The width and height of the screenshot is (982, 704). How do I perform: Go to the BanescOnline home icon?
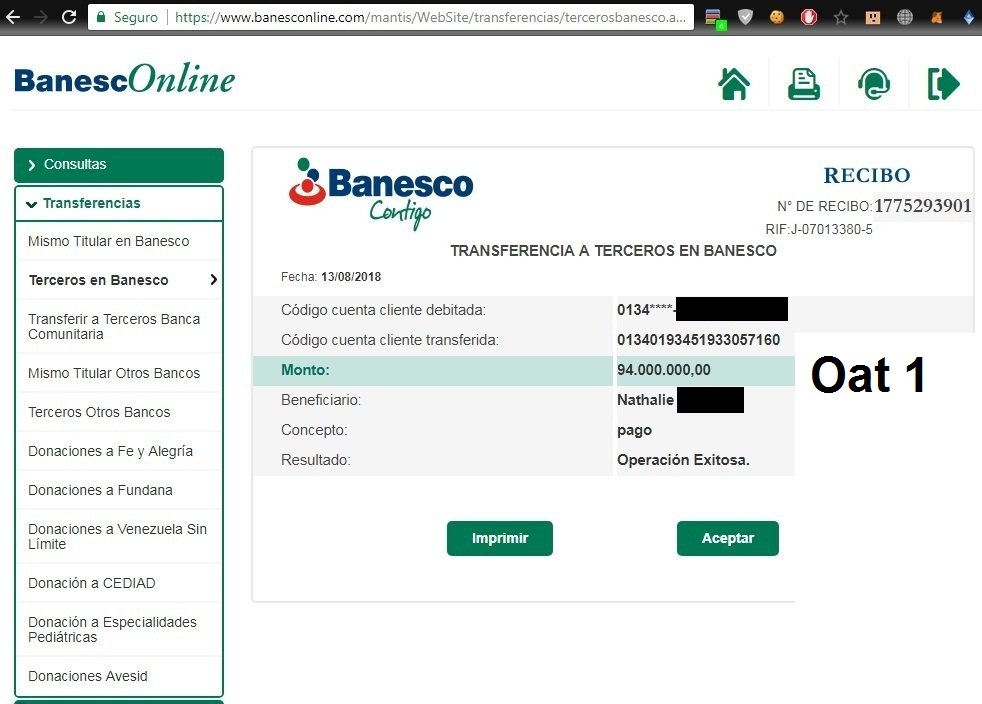pos(734,84)
